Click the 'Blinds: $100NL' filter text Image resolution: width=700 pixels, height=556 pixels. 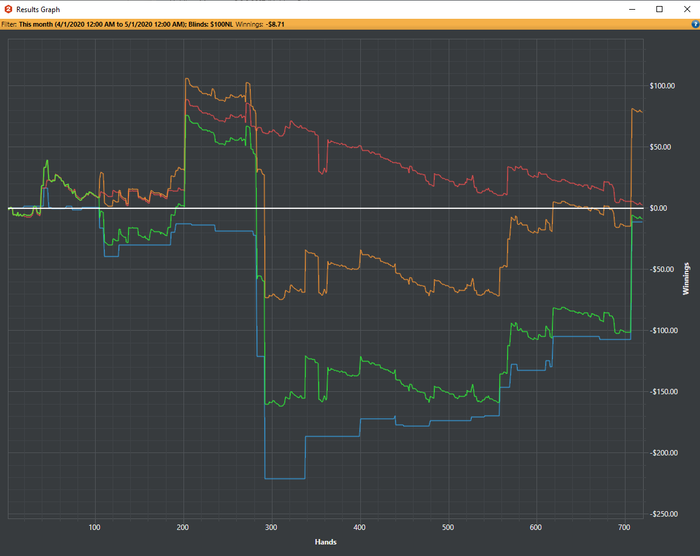[210, 24]
